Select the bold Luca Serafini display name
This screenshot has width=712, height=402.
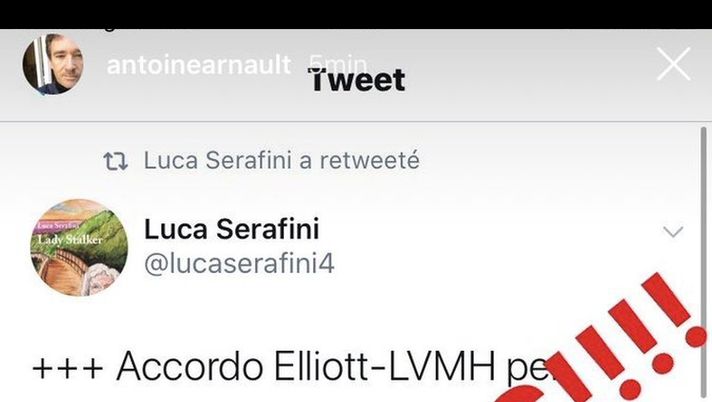click(232, 228)
